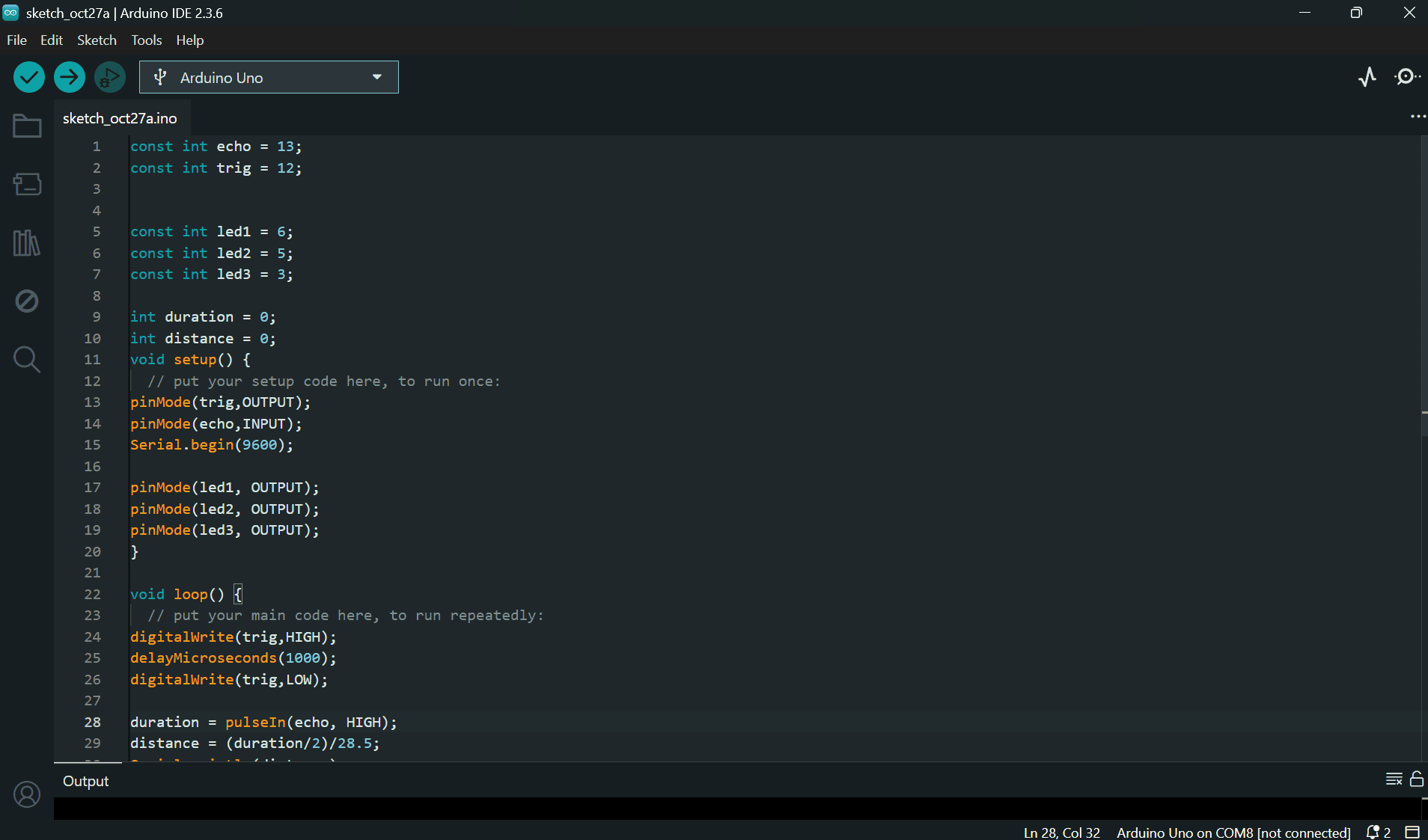Open the Serial Plotter

click(1367, 77)
